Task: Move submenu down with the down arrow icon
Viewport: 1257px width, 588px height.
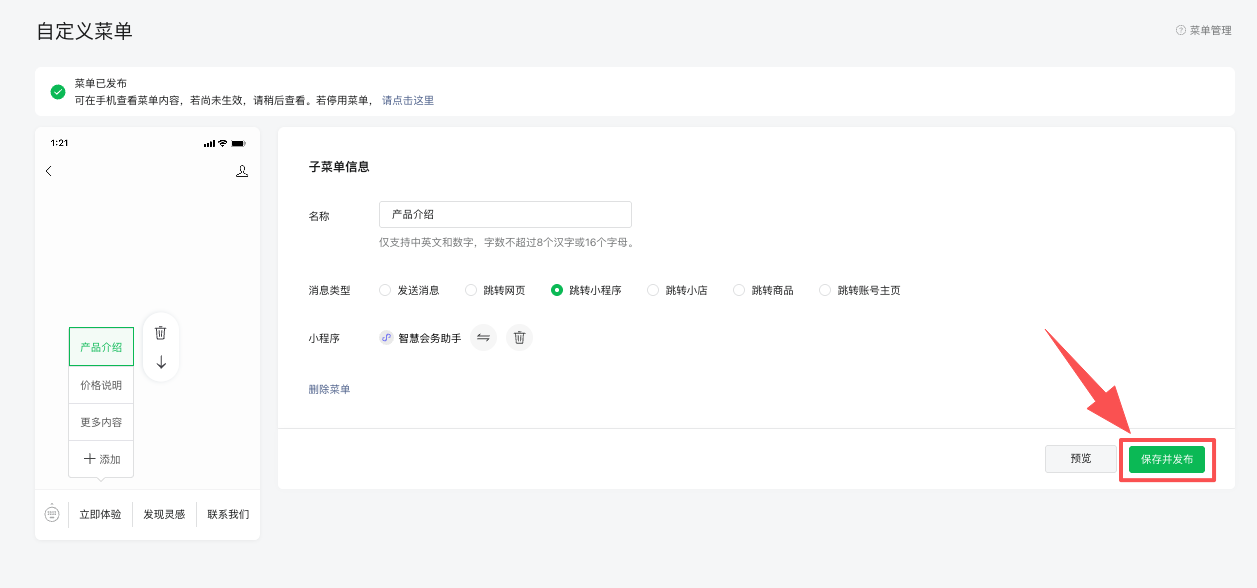Action: point(161,362)
